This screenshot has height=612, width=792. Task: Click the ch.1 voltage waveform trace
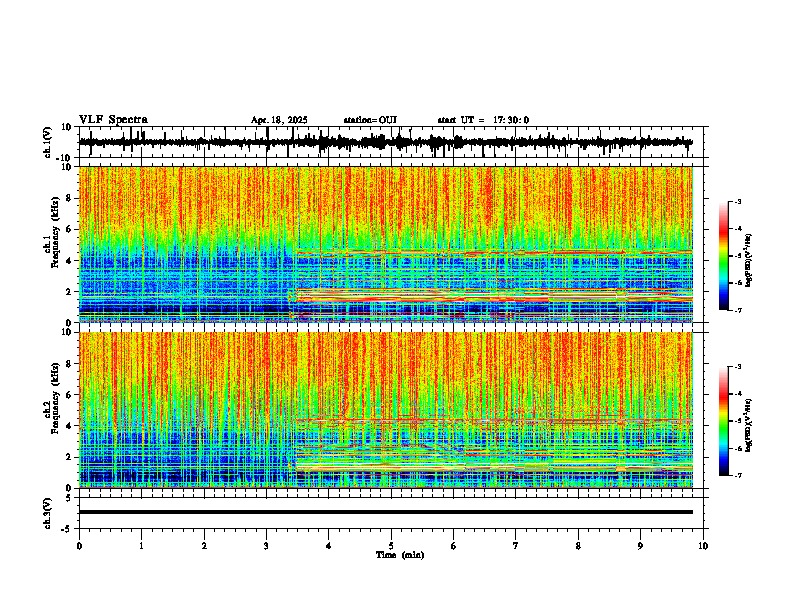(385, 142)
